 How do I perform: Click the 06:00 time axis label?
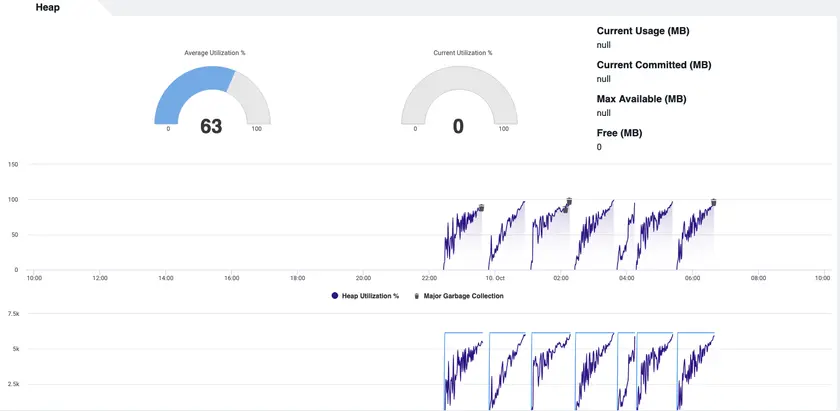coord(692,278)
